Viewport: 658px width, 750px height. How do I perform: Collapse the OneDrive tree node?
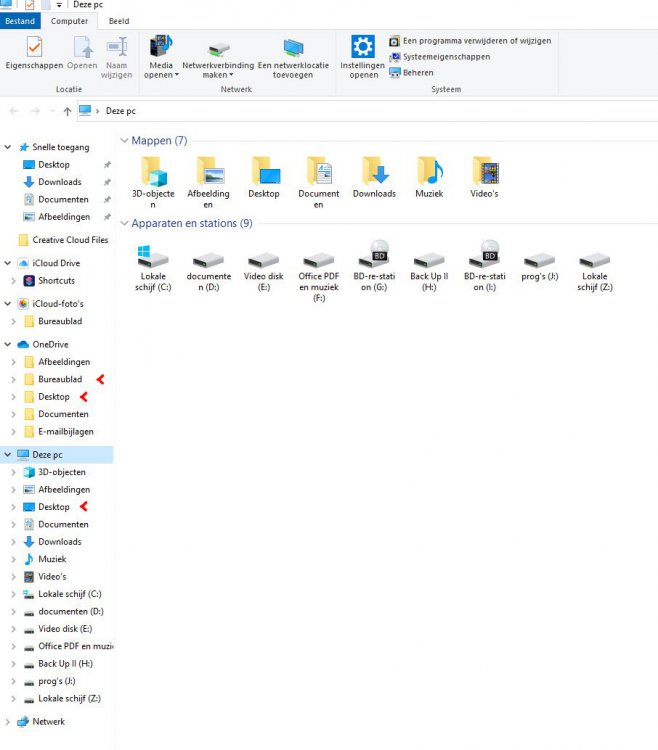pyautogui.click(x=8, y=344)
